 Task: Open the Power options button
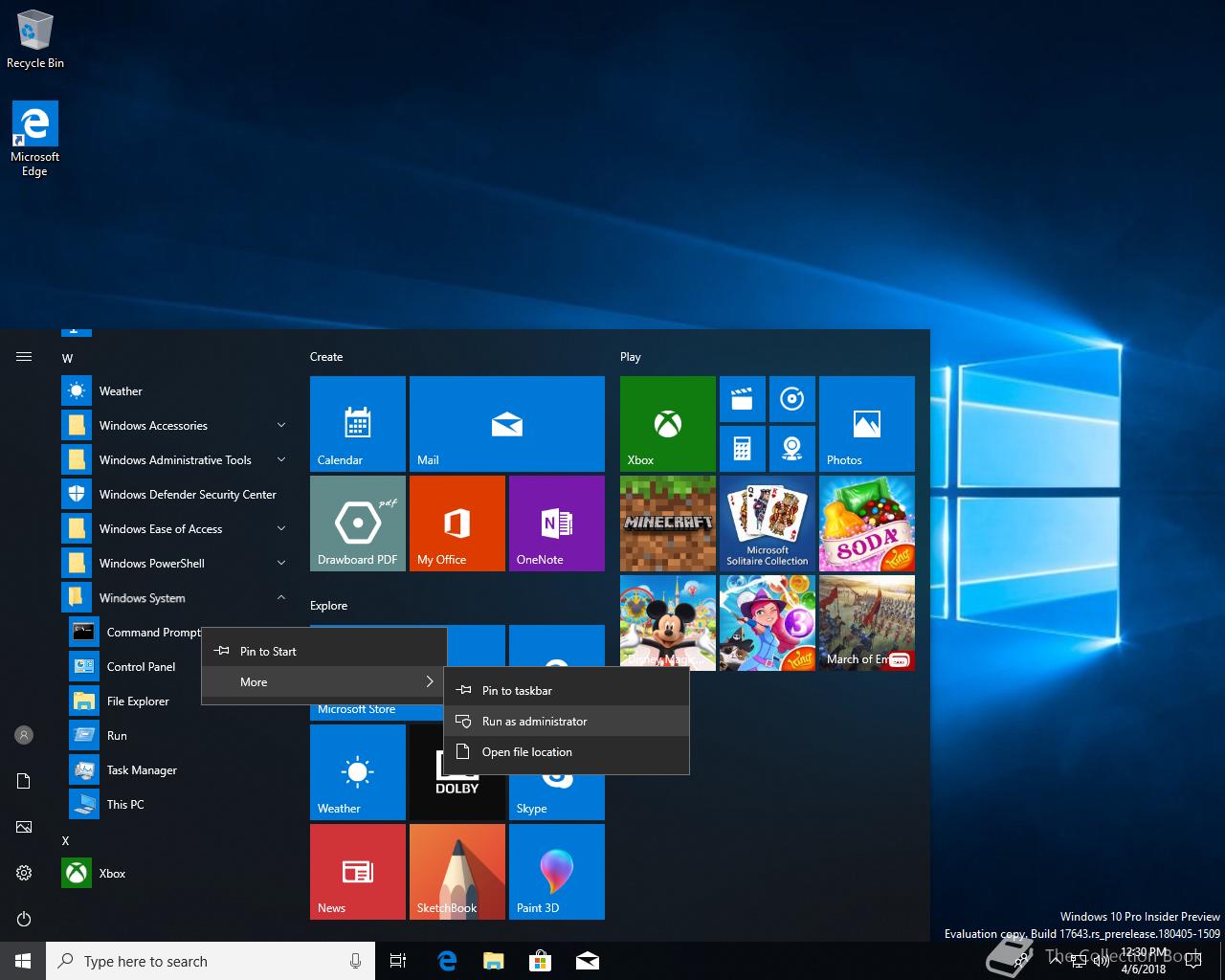[x=24, y=919]
